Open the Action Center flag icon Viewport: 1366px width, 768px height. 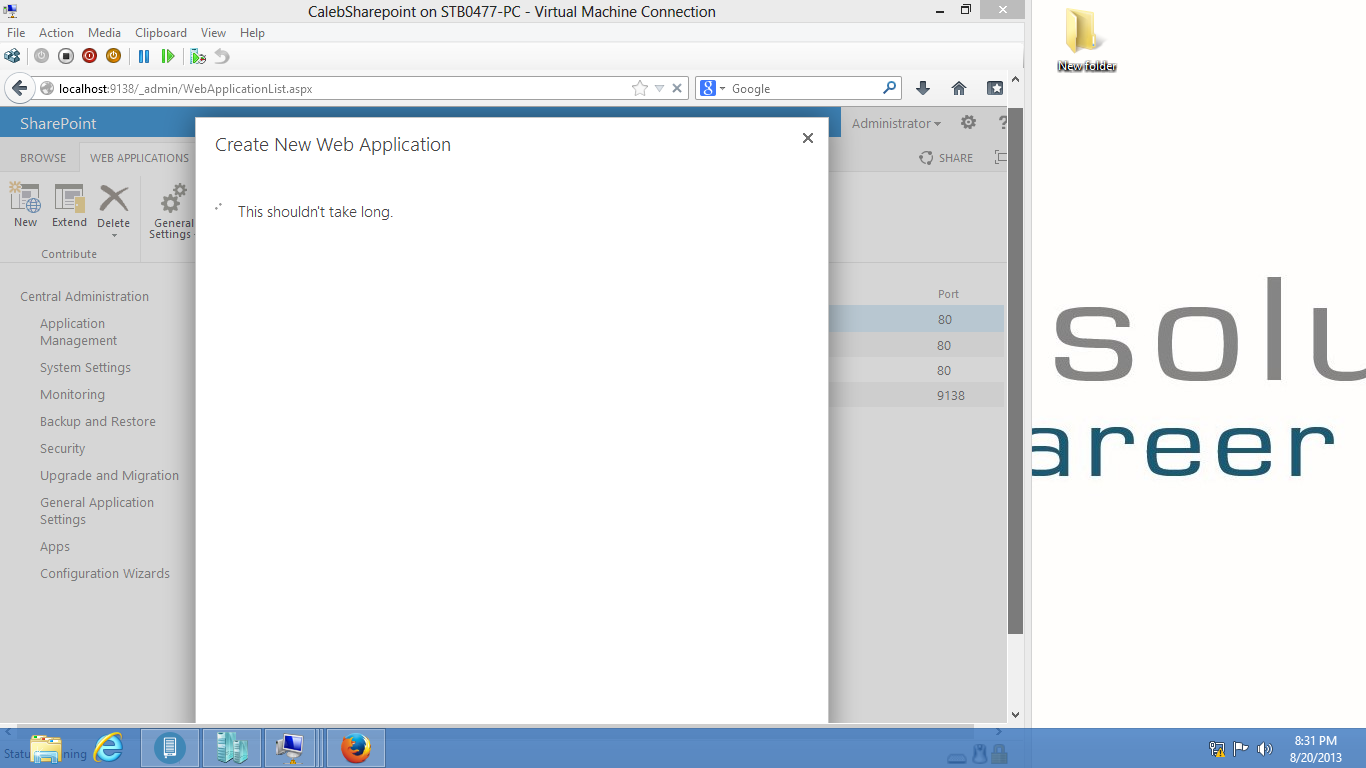coord(1241,748)
